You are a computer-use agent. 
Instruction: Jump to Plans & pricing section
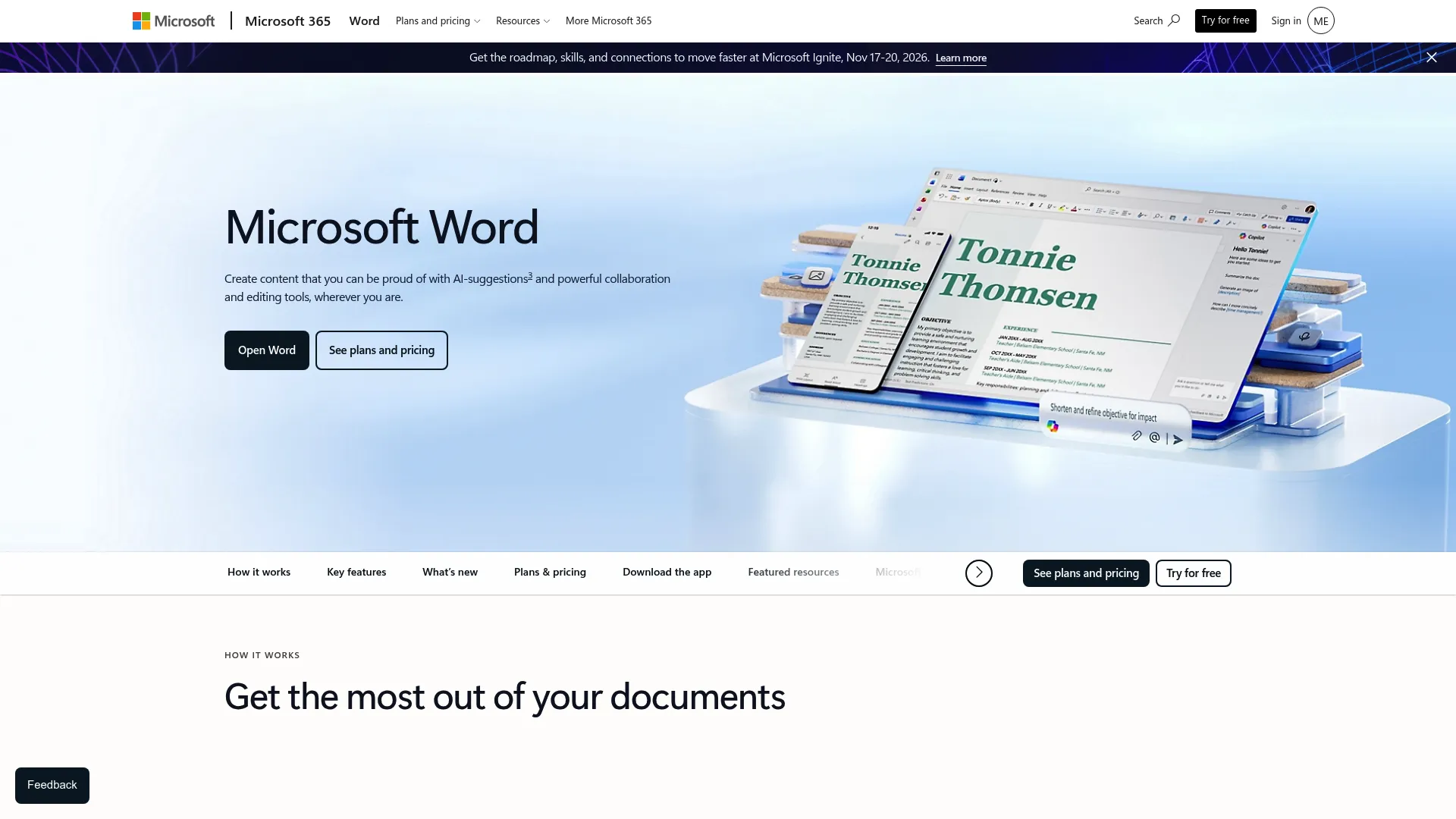click(550, 573)
